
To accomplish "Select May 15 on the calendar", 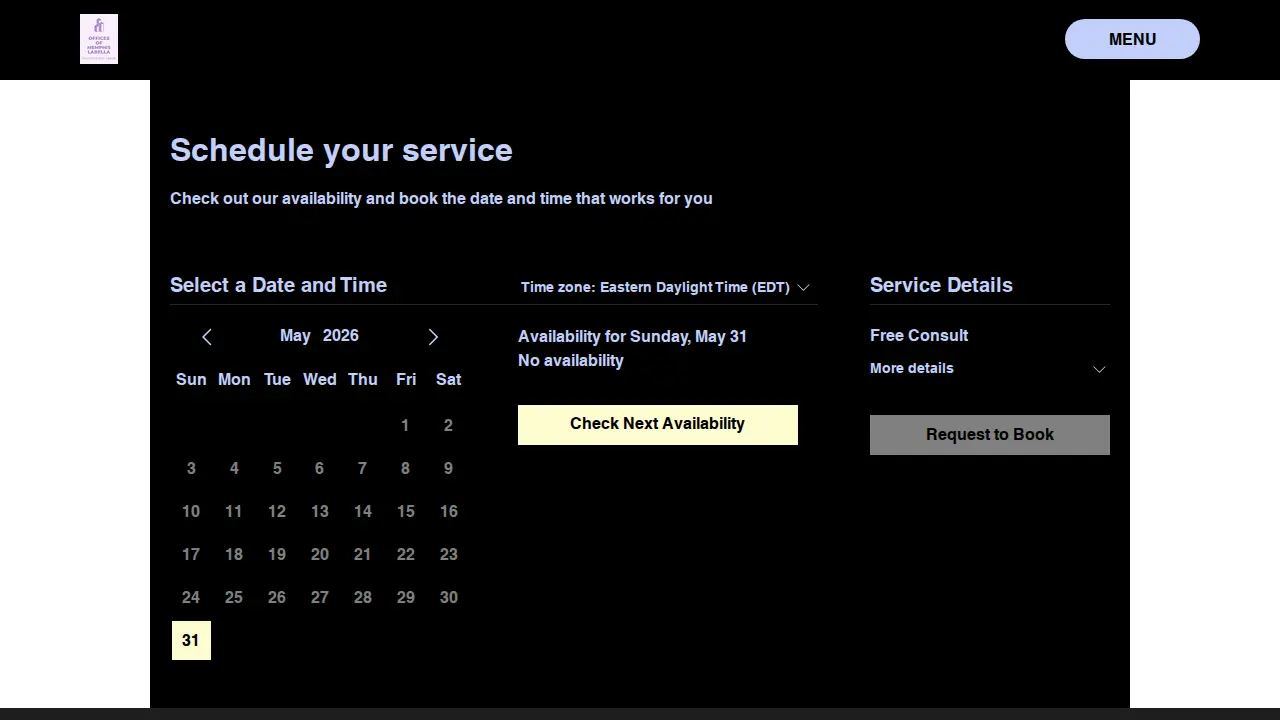I will pos(405,511).
